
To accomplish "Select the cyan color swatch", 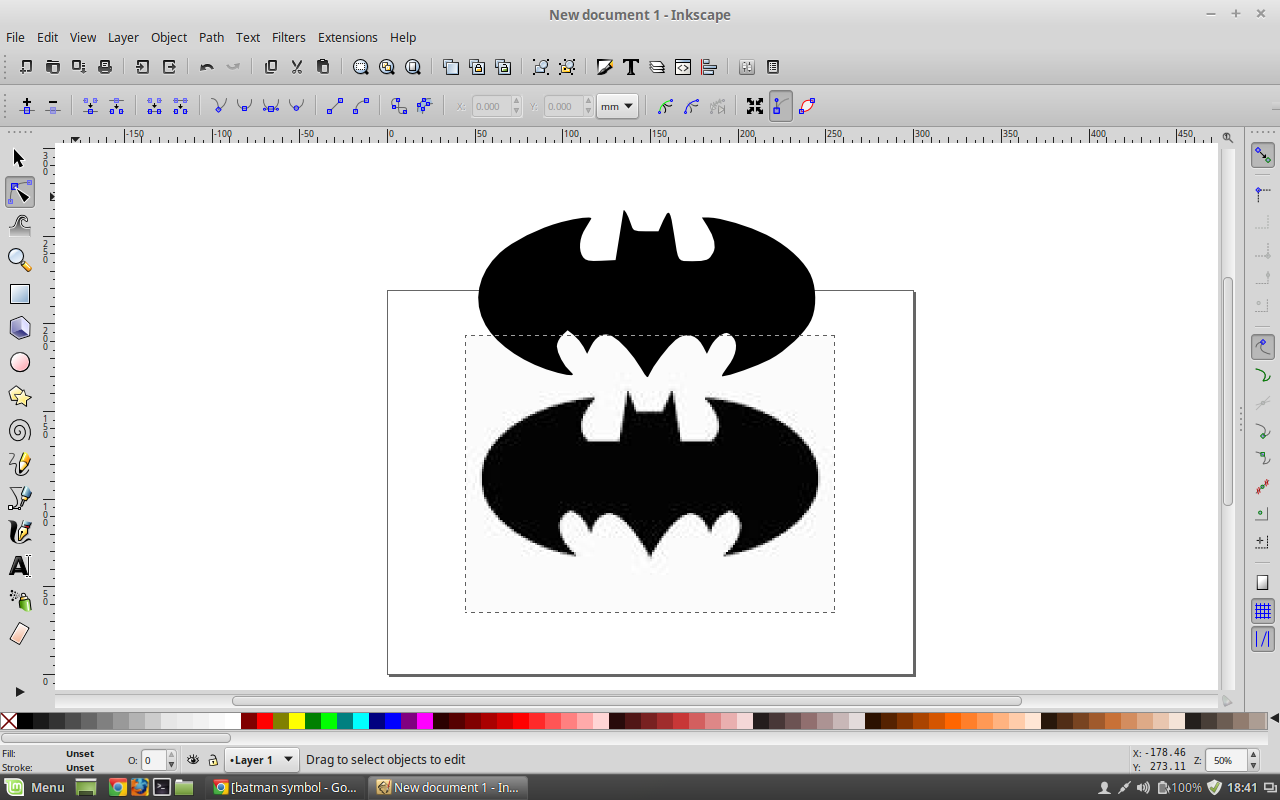I will tap(361, 721).
